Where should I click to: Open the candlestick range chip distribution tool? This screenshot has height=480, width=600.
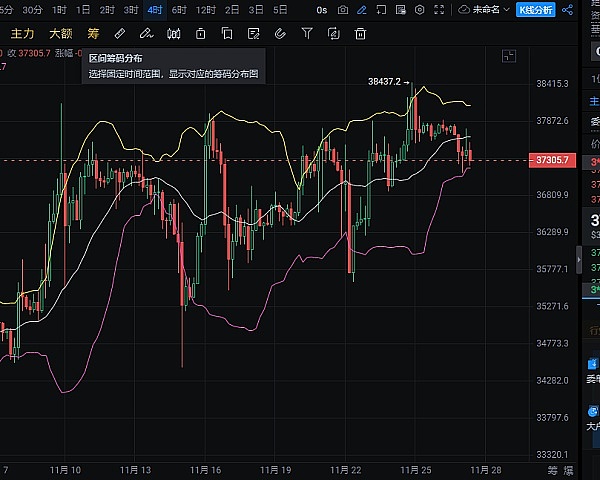click(174, 33)
